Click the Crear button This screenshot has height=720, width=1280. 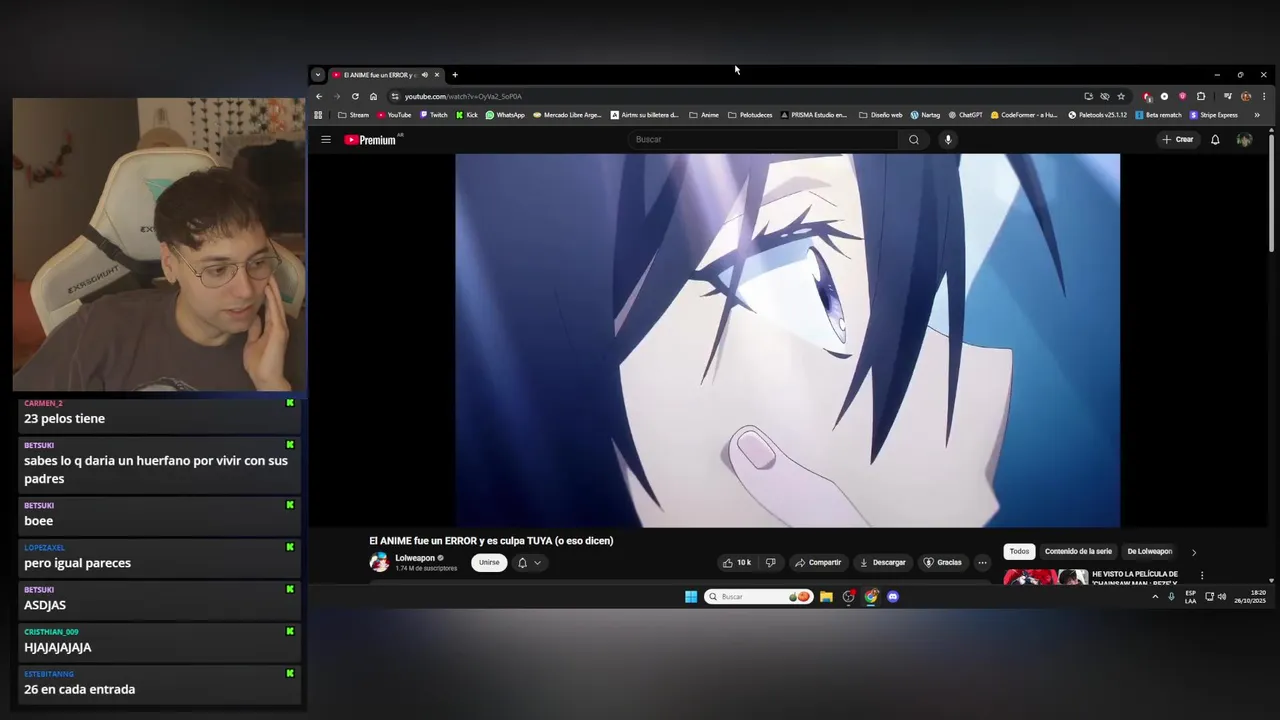(x=1178, y=140)
